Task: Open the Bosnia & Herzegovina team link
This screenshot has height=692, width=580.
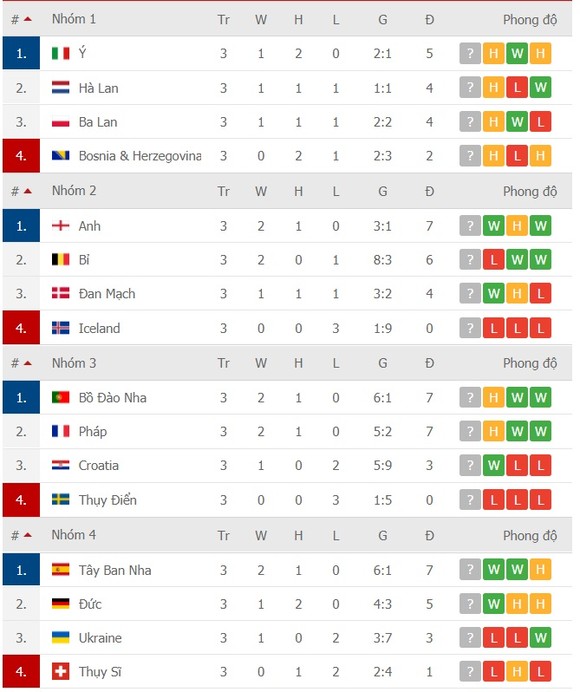Action: (x=139, y=156)
